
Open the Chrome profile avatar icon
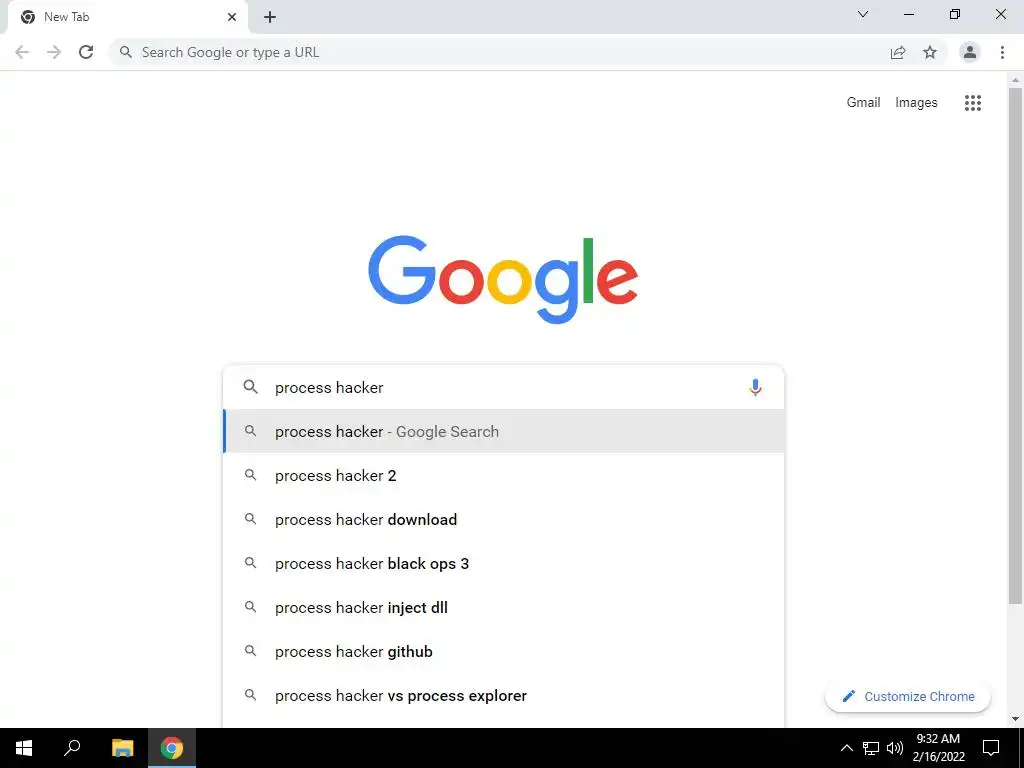[970, 52]
